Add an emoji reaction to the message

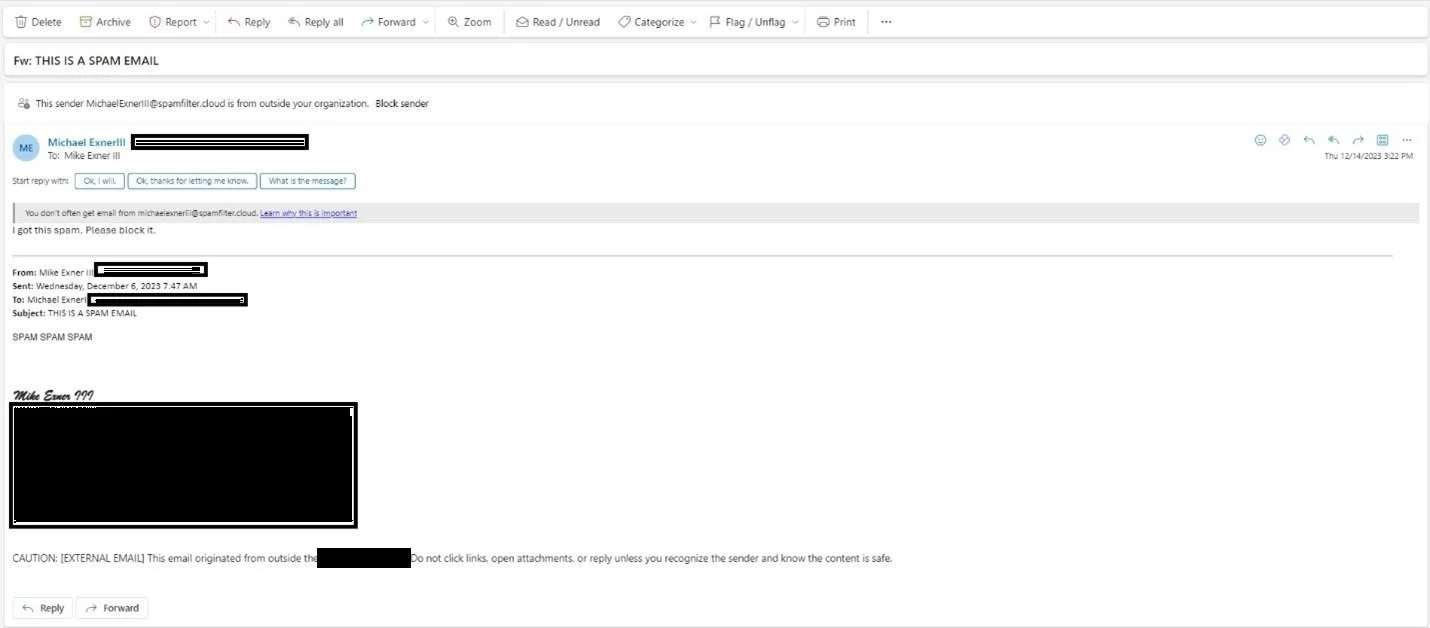[x=1260, y=140]
